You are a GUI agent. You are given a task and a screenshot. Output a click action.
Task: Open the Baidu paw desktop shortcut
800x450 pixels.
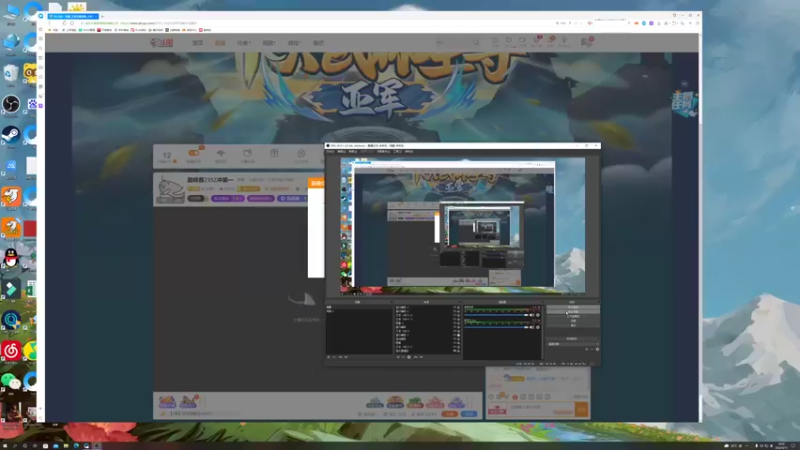click(x=33, y=104)
